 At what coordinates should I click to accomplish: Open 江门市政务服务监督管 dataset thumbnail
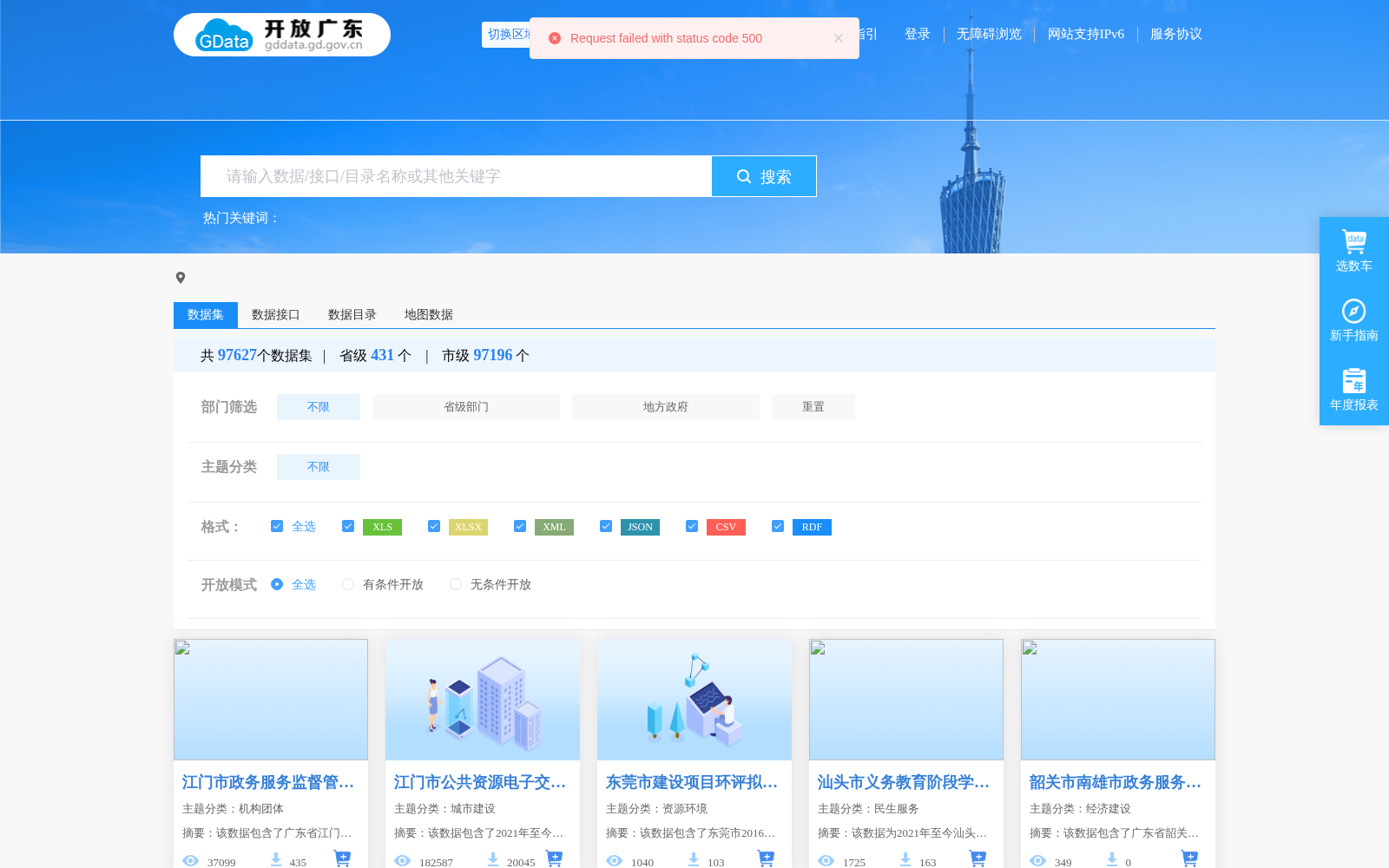(x=271, y=700)
